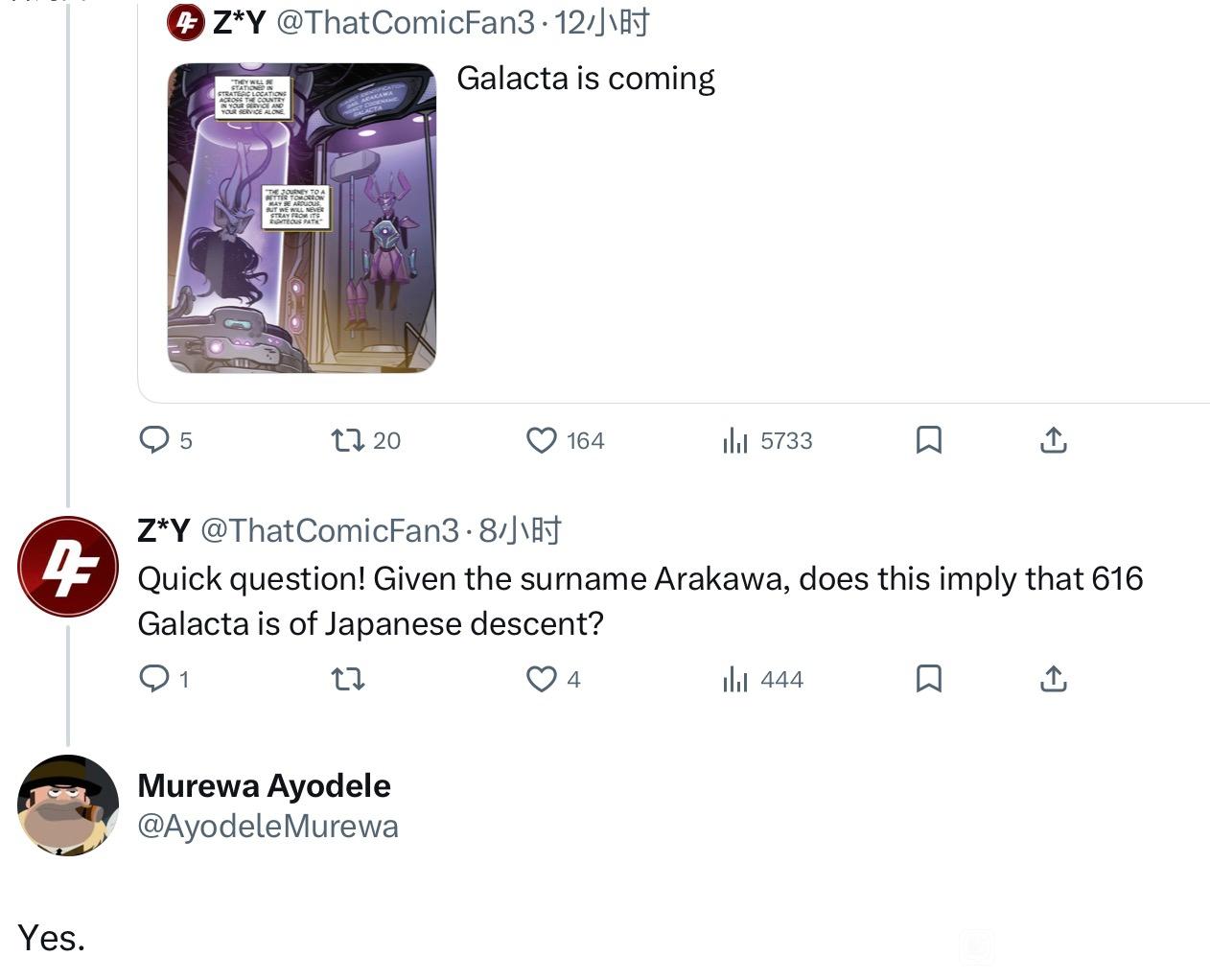The height and width of the screenshot is (980, 1210).
Task: Retweet the Arakawa surname question post
Action: coord(347,679)
